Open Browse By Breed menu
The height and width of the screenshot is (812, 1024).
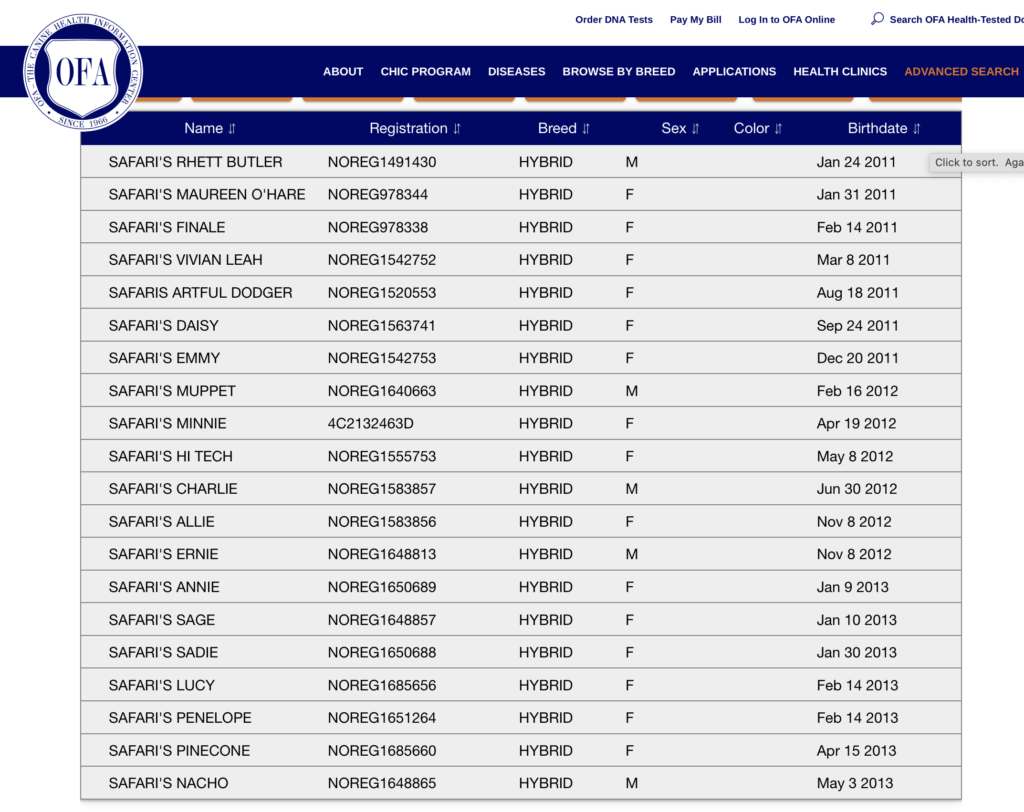[x=619, y=72]
